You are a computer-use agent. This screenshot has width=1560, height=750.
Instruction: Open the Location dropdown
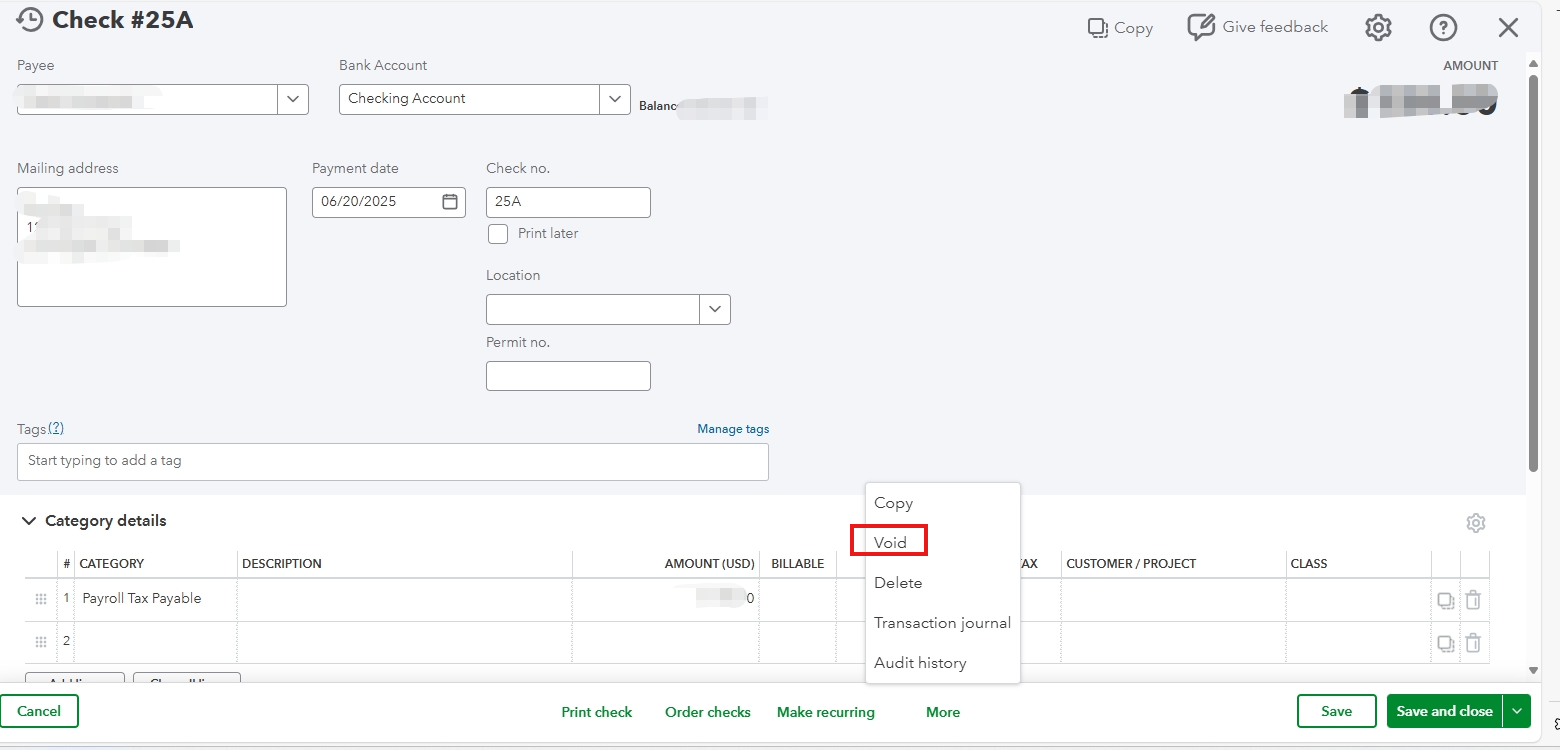[x=715, y=309]
